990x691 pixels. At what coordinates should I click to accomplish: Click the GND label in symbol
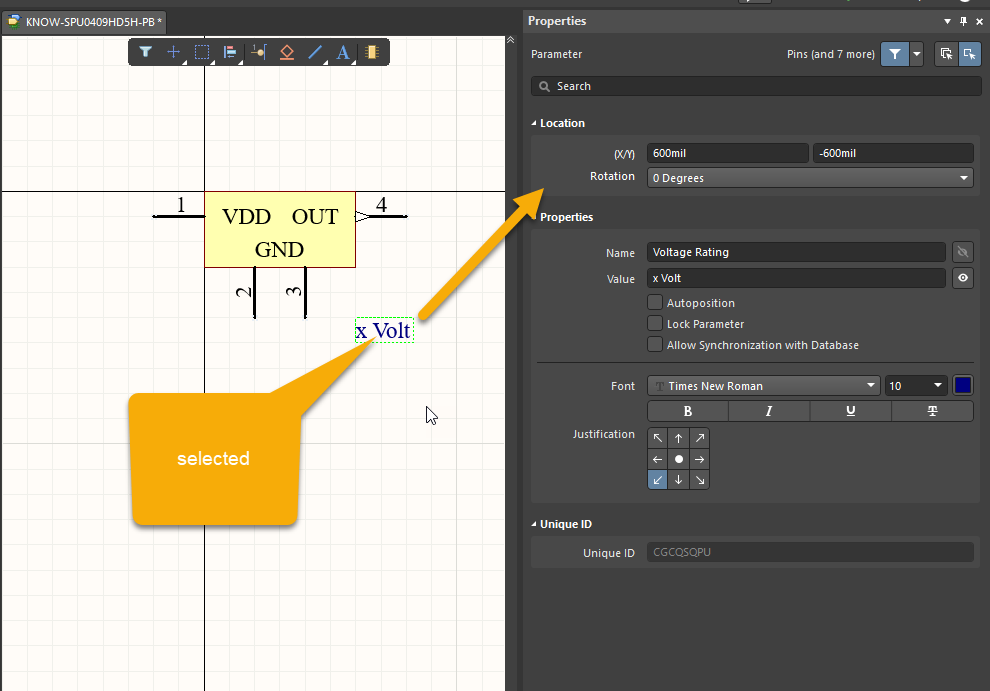coord(279,249)
